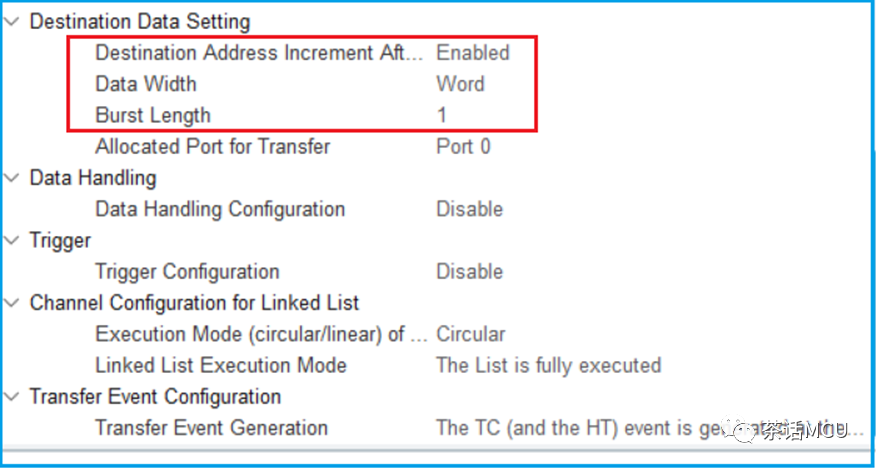The image size is (877, 469).
Task: Select the Data Width row label
Action: click(x=146, y=84)
